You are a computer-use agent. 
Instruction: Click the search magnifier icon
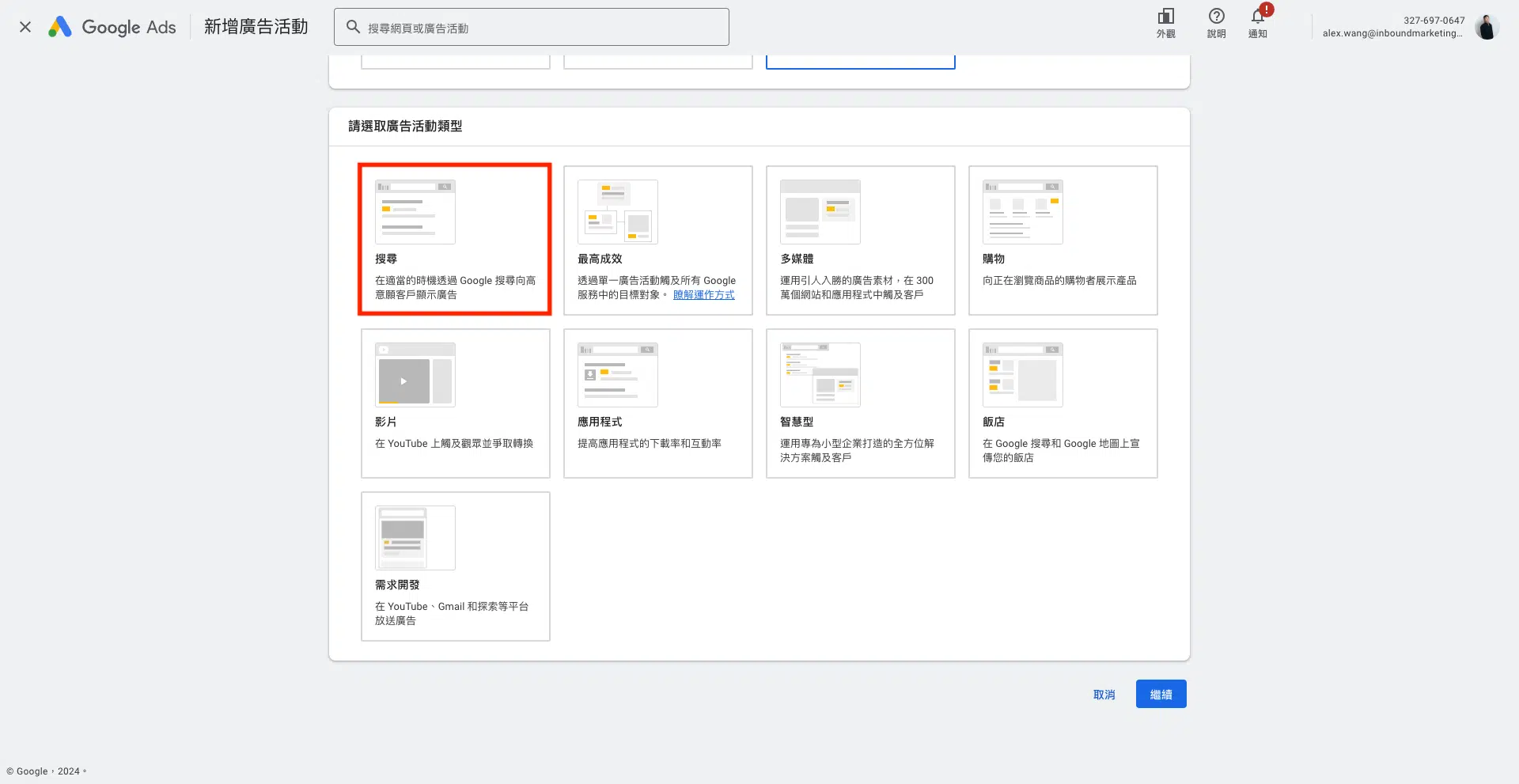click(x=353, y=27)
